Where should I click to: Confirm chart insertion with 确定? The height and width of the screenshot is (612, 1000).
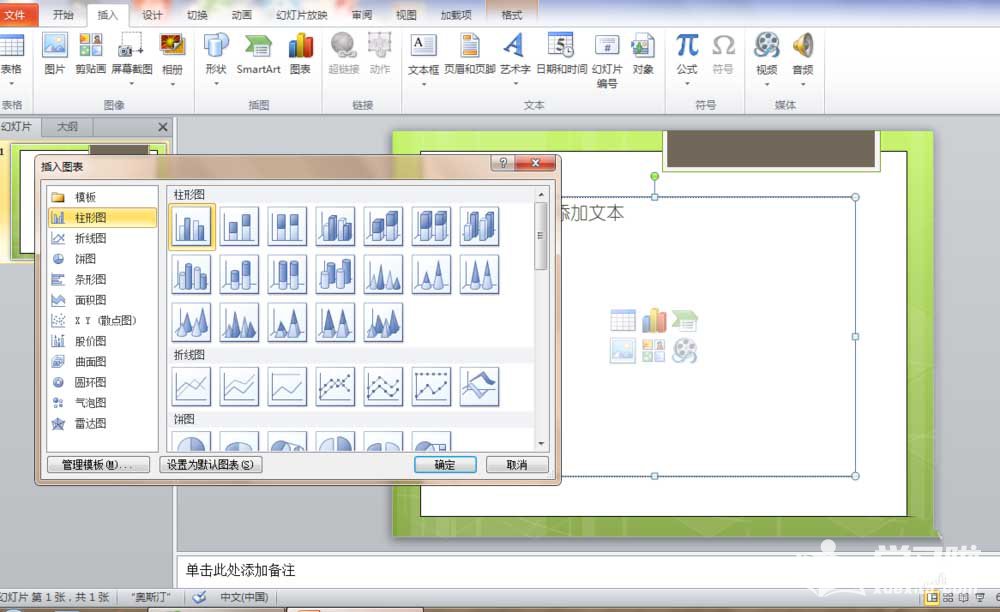pos(444,464)
